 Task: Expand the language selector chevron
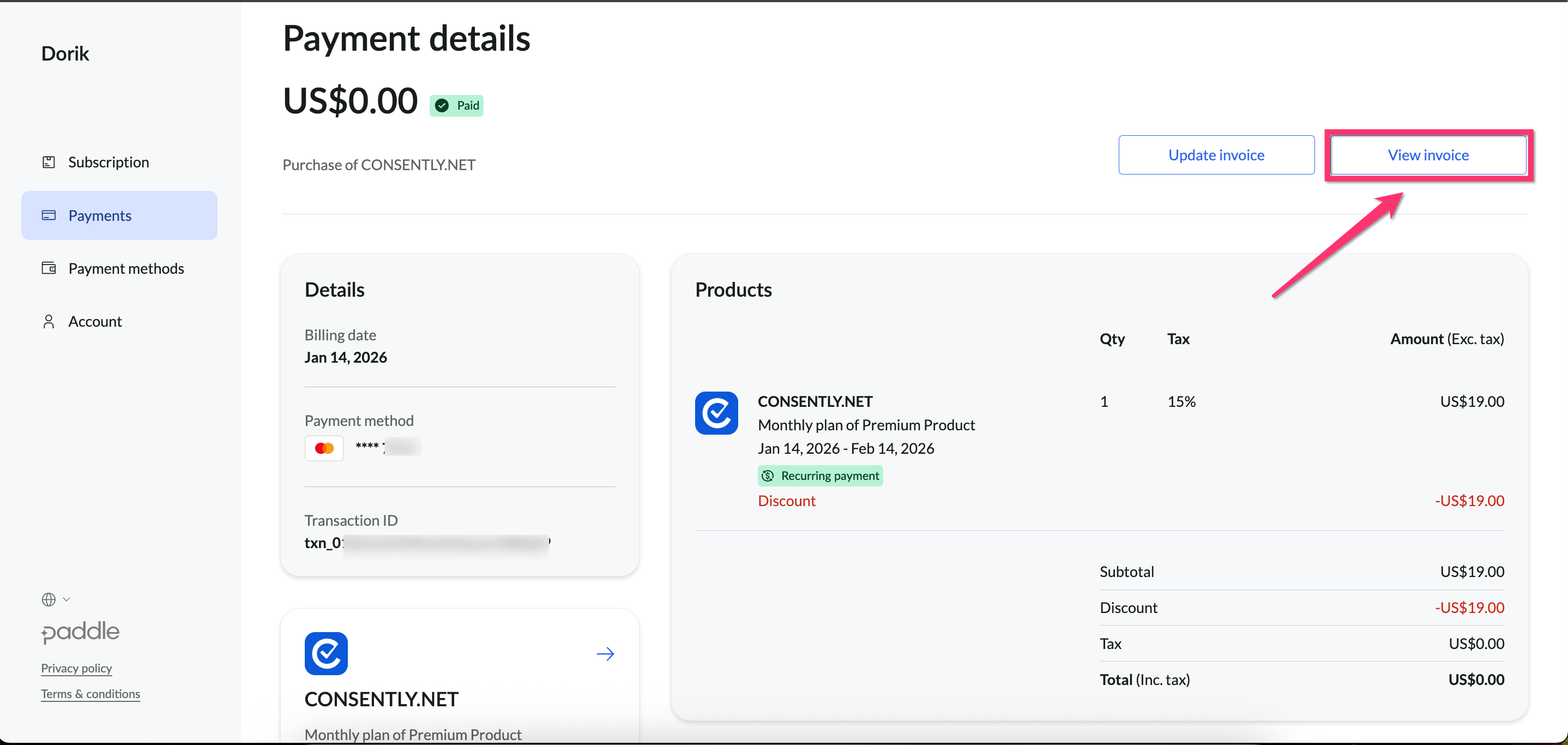coord(67,599)
